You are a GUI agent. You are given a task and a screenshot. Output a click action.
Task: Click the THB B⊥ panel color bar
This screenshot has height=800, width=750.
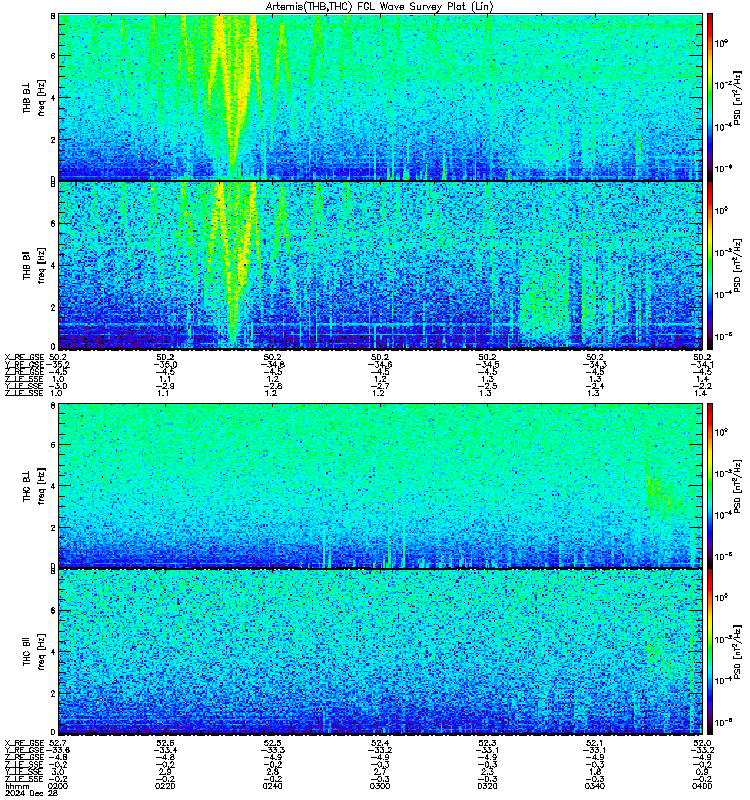(710, 97)
